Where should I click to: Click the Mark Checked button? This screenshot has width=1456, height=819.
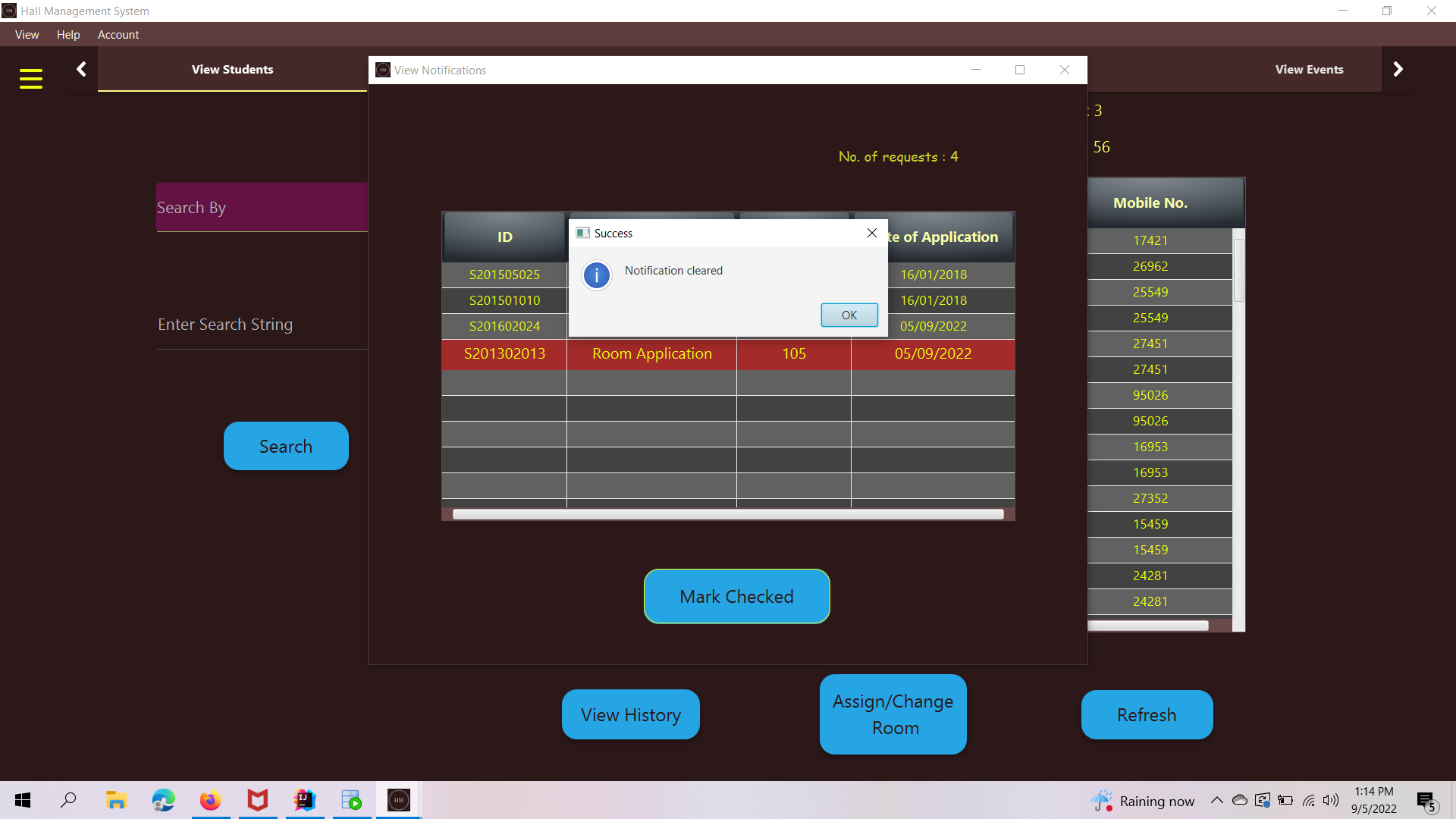(736, 597)
